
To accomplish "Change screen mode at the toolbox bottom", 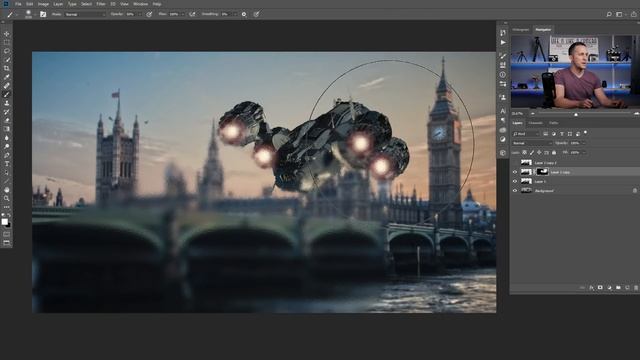I will click(x=7, y=243).
